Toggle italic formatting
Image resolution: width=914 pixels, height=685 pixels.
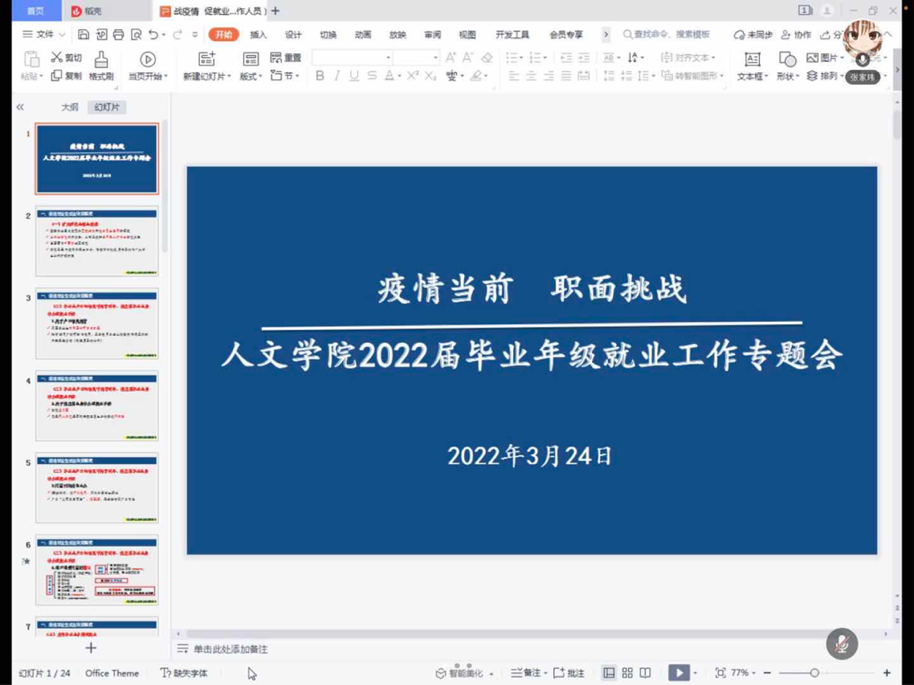[x=336, y=76]
